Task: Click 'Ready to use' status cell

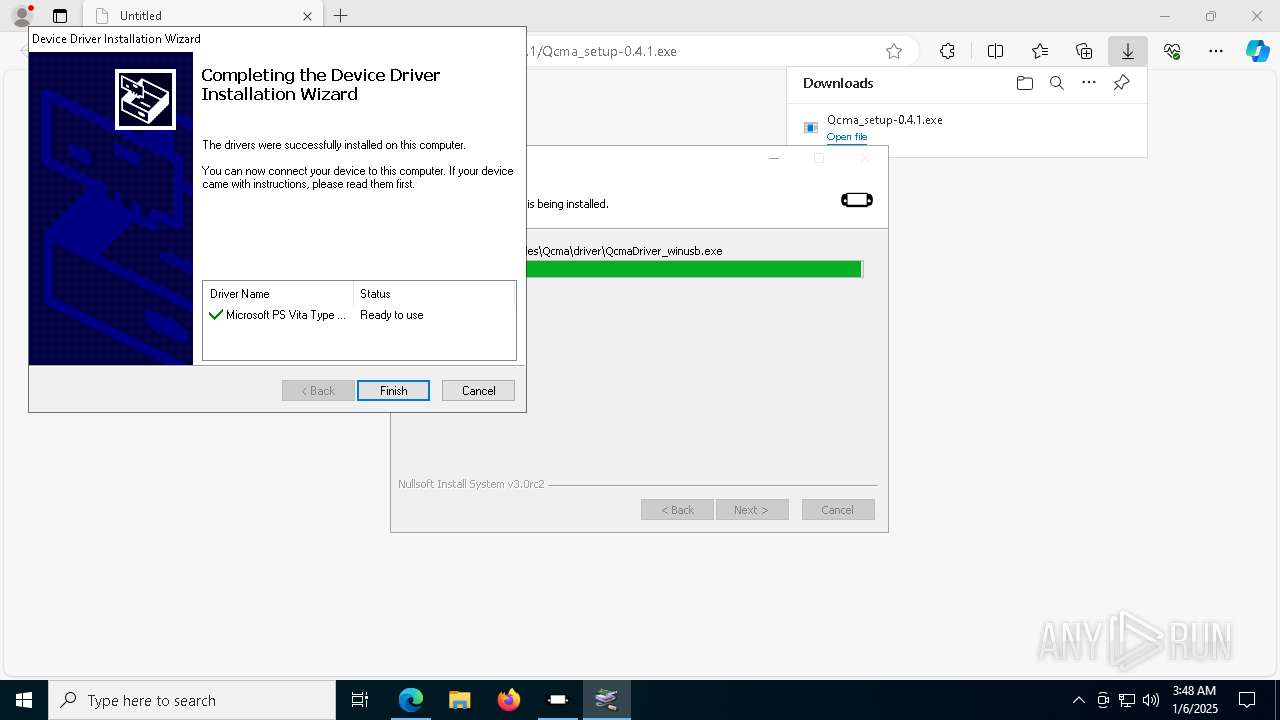Action: (x=392, y=315)
